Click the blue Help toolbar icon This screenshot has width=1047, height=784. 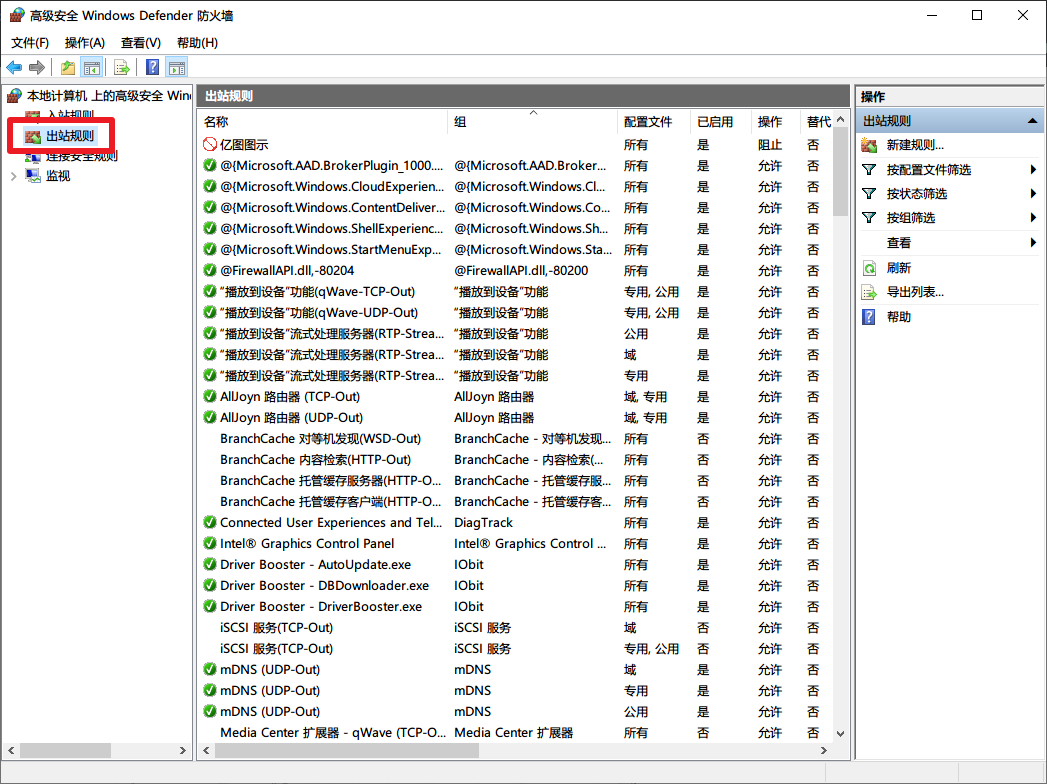click(153, 67)
